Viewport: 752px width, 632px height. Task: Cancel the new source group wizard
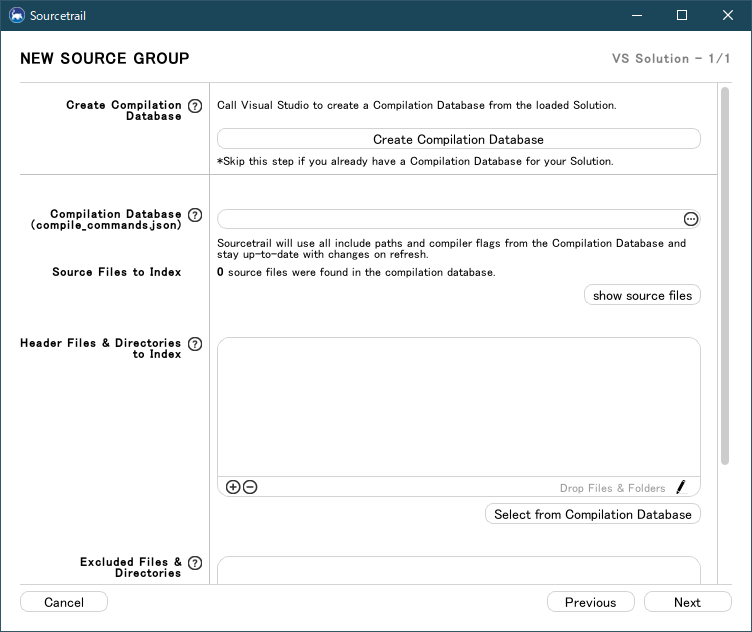tap(64, 602)
